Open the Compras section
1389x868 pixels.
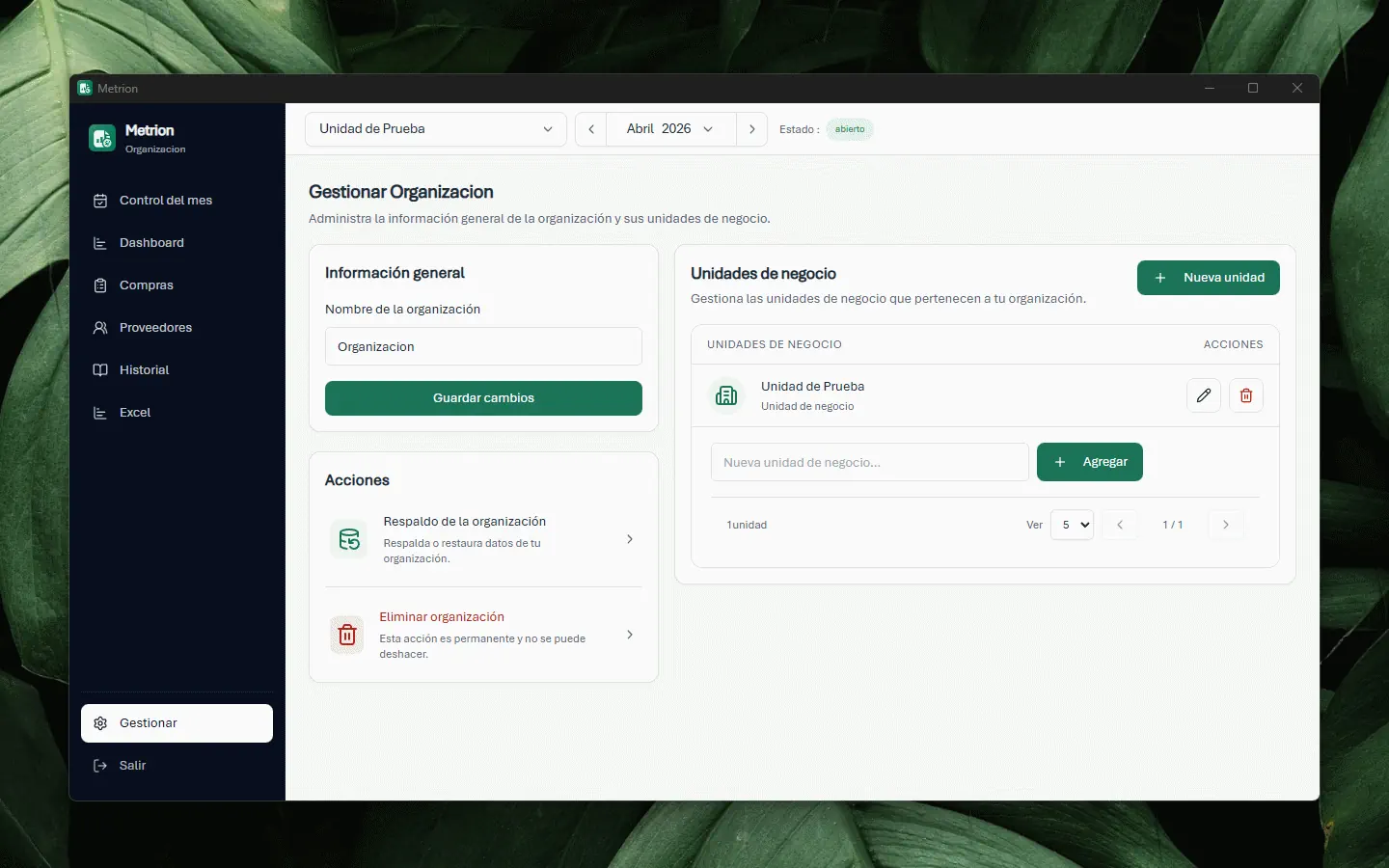click(x=177, y=285)
